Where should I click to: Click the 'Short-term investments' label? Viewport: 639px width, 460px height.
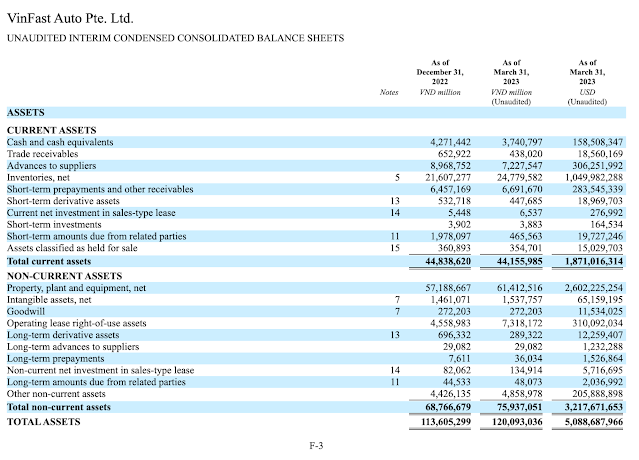coord(54,225)
